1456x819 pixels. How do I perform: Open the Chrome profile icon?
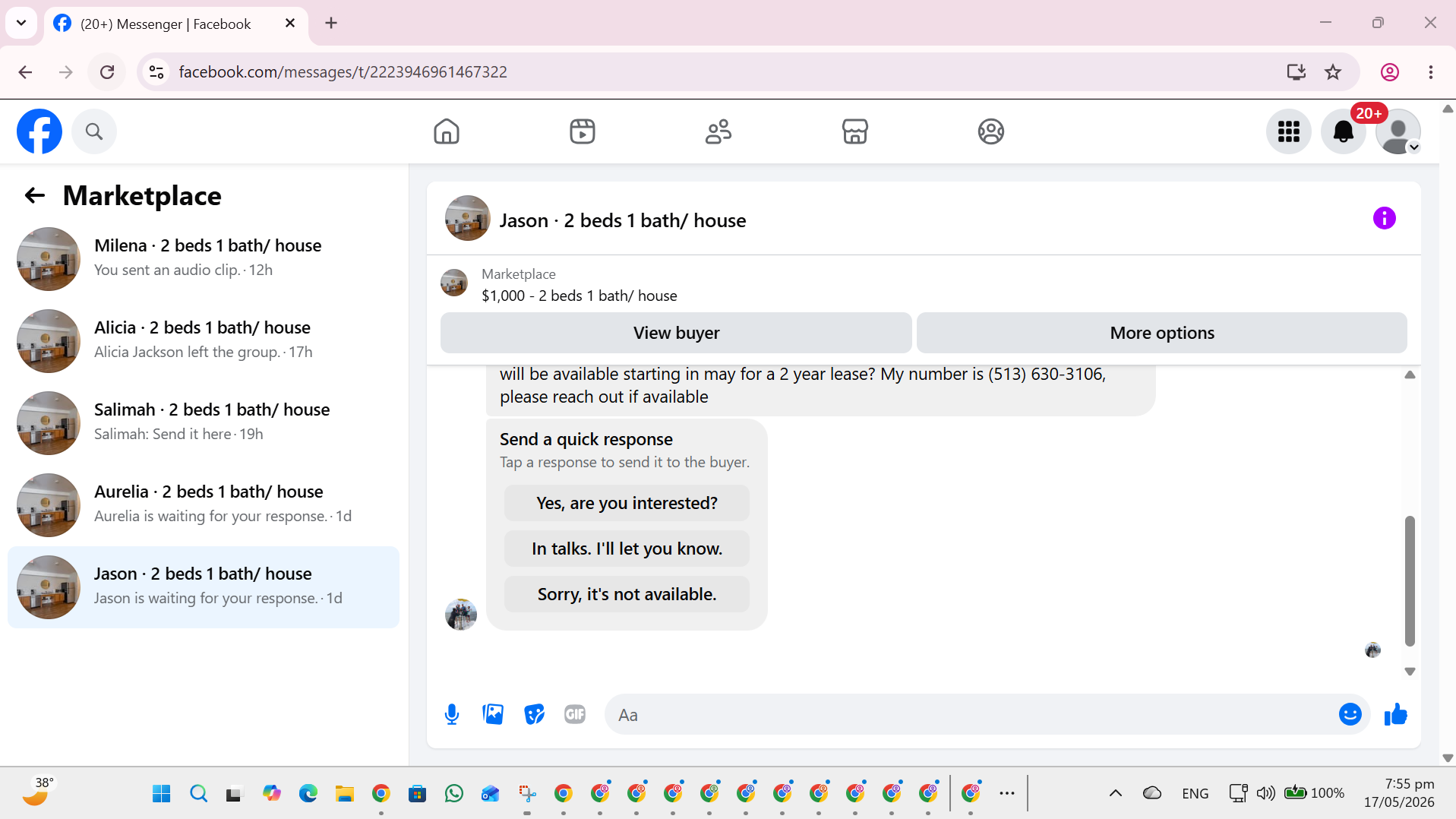point(1390,72)
